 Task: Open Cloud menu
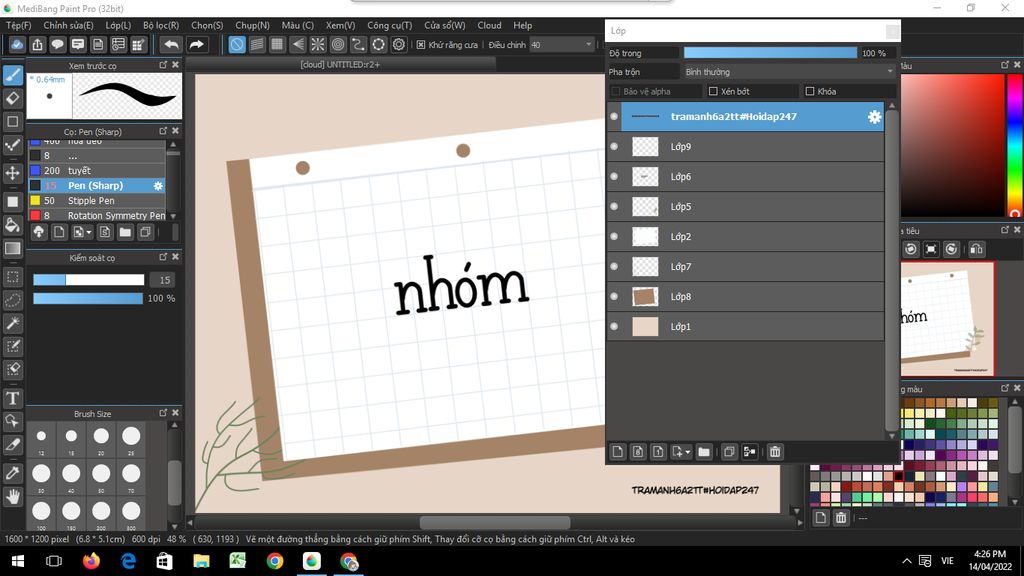(489, 25)
